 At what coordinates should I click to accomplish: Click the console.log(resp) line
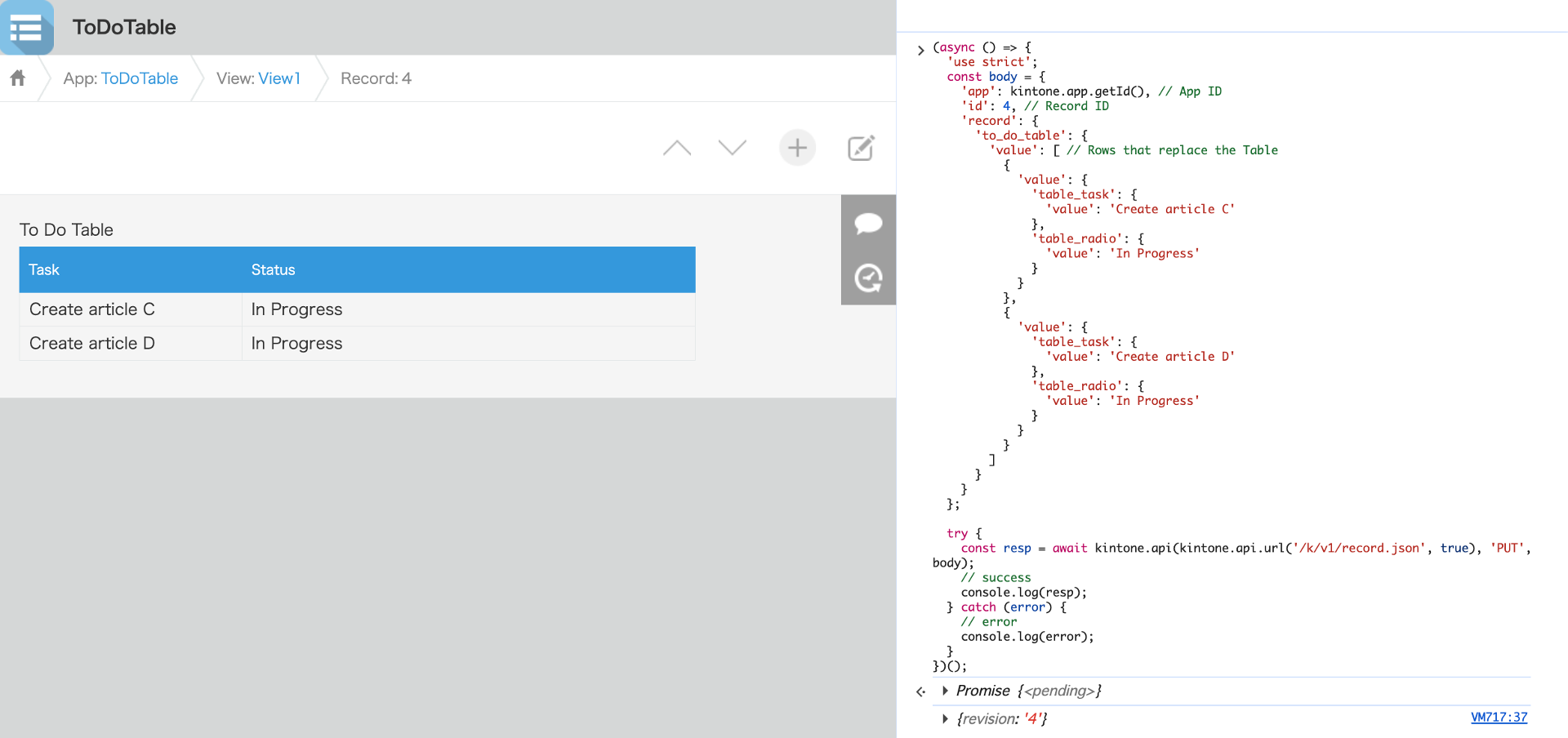point(1024,593)
